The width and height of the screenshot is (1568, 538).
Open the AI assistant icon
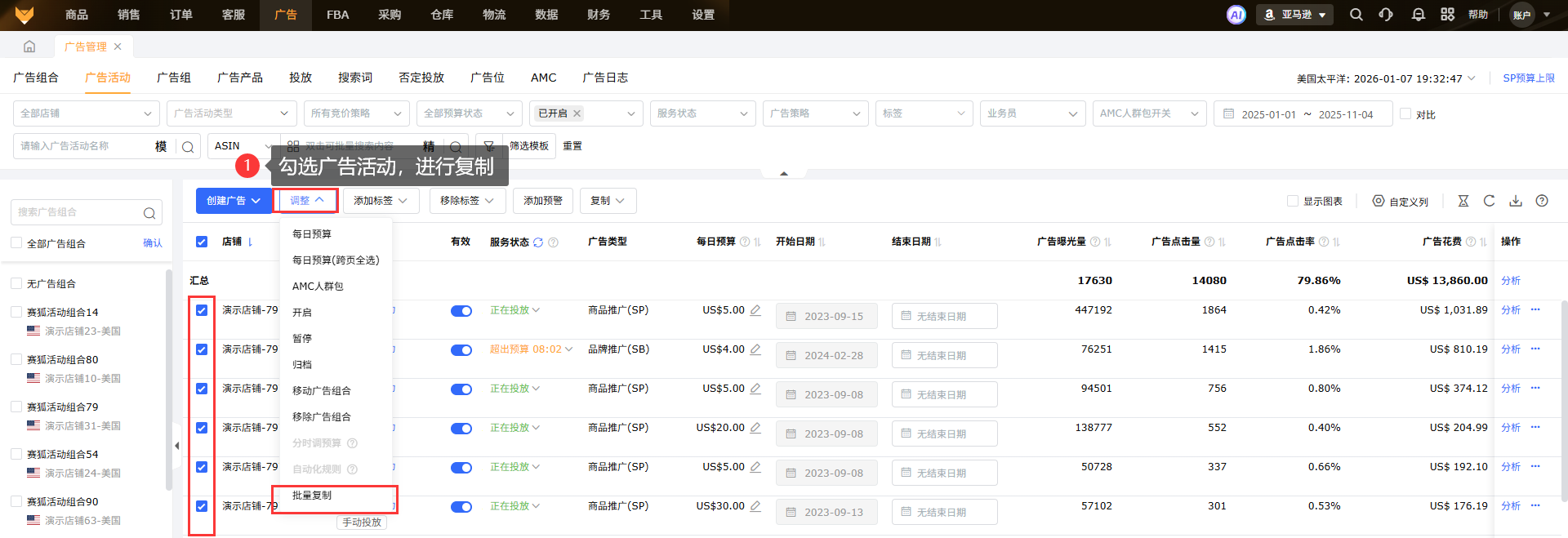[x=1236, y=15]
